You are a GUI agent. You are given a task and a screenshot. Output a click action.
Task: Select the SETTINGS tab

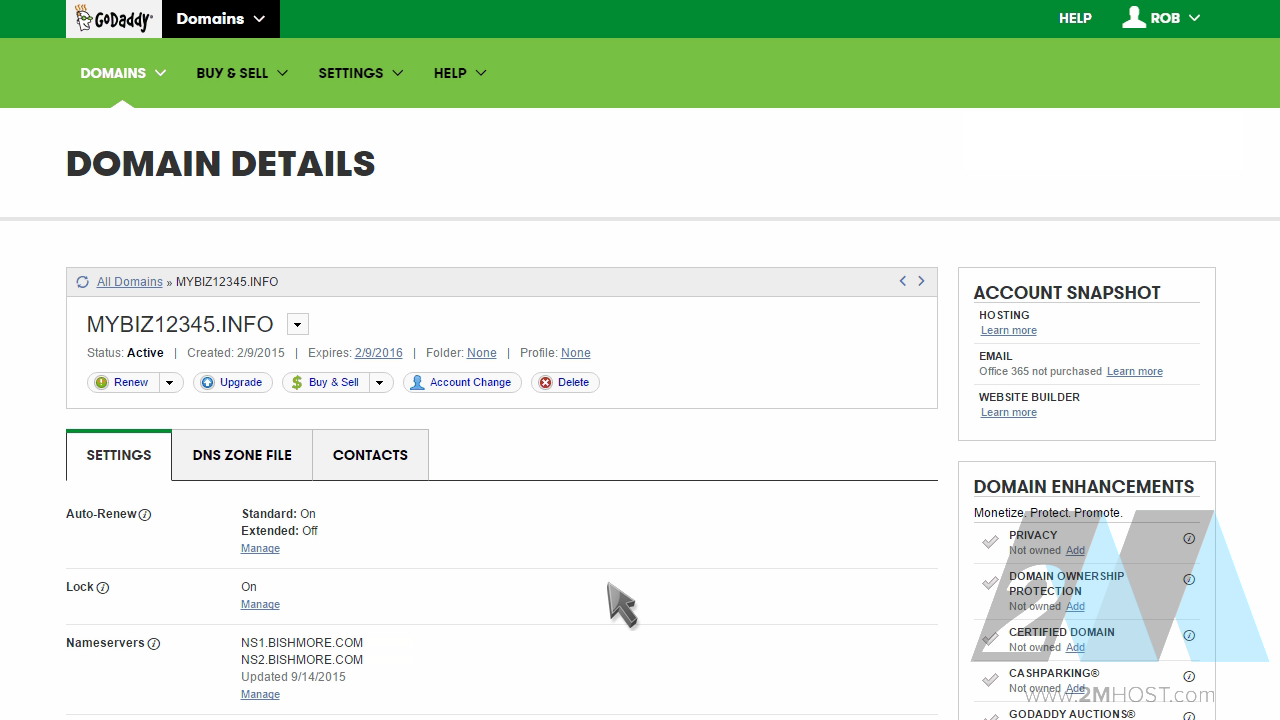pyautogui.click(x=119, y=455)
